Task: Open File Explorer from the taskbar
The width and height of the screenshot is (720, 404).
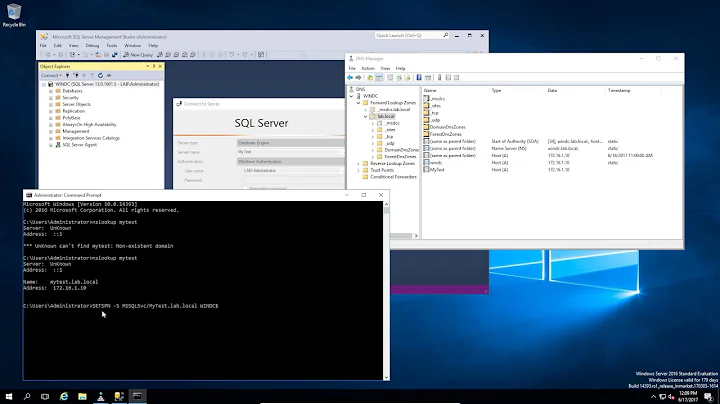Action: click(82, 396)
